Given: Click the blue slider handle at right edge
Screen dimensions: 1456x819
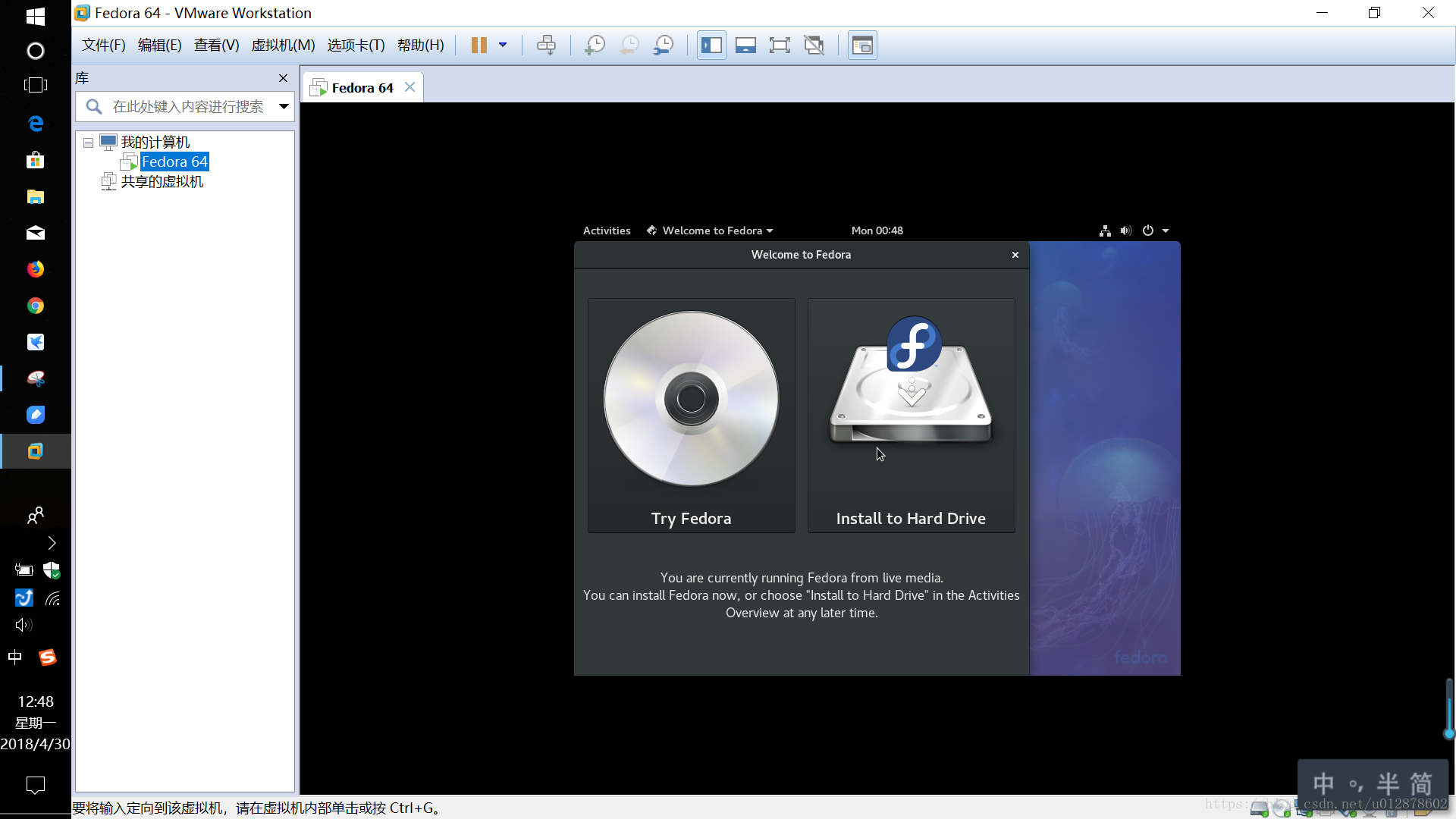Looking at the screenshot, I should tap(1449, 734).
